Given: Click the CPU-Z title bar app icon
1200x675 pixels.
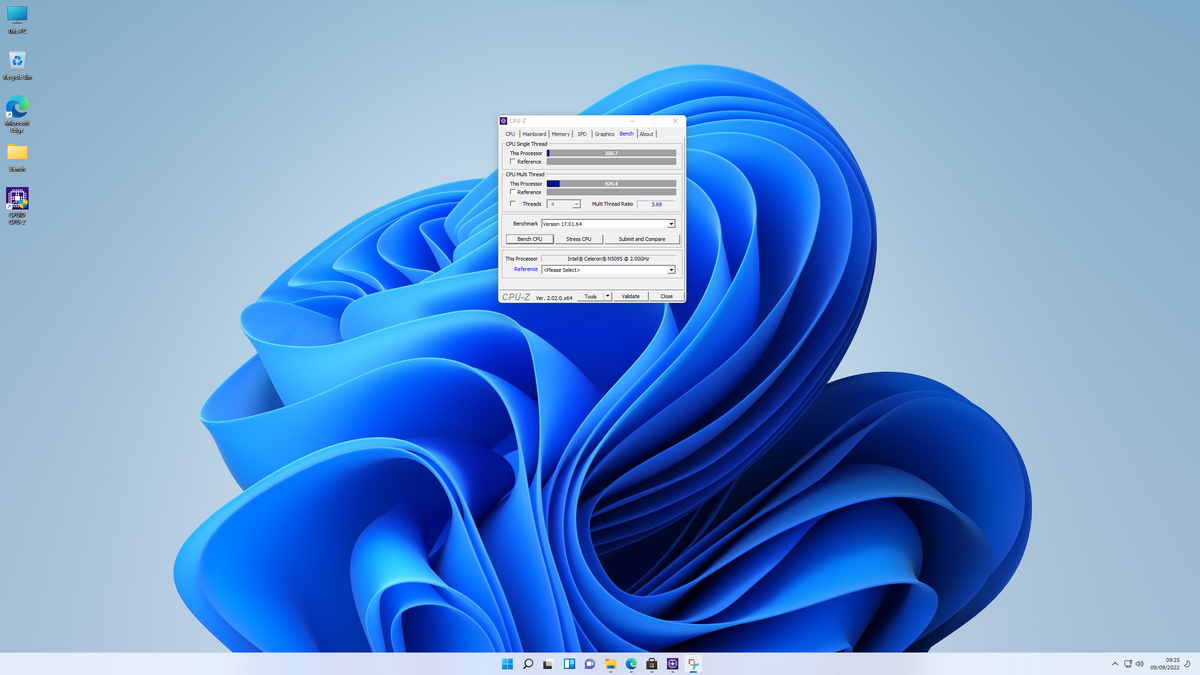Looking at the screenshot, I should click(x=504, y=121).
